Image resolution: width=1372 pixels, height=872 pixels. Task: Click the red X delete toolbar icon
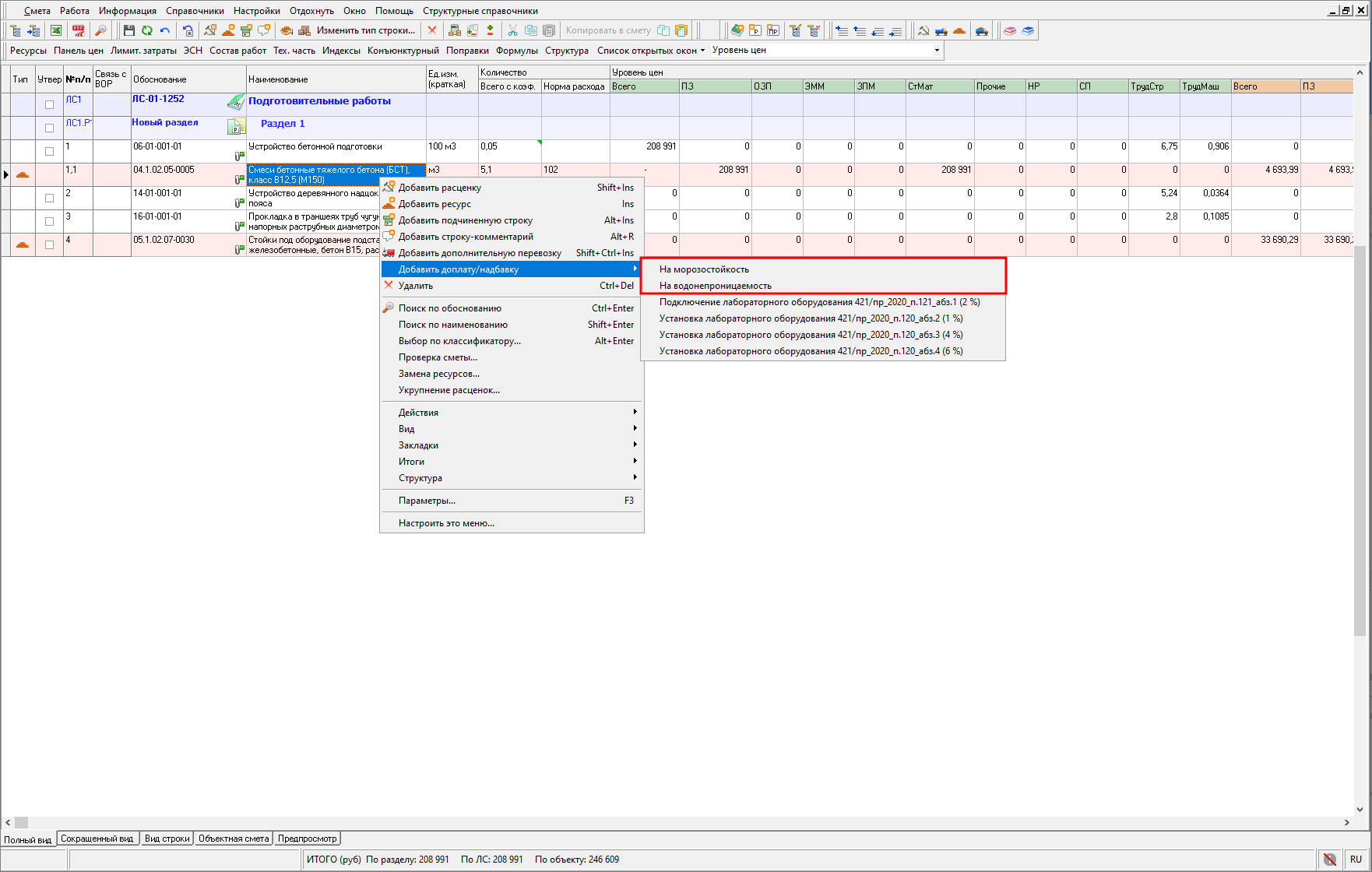[432, 30]
